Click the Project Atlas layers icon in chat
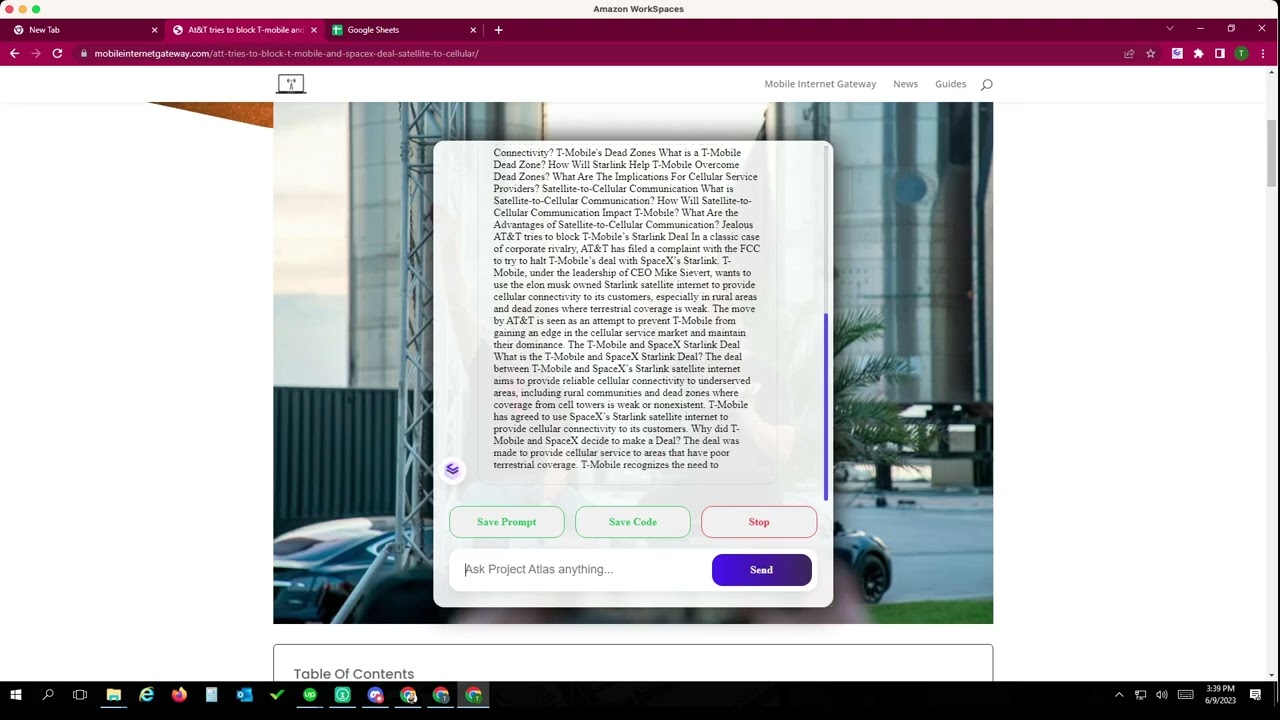The height and width of the screenshot is (720, 1280). (x=452, y=469)
